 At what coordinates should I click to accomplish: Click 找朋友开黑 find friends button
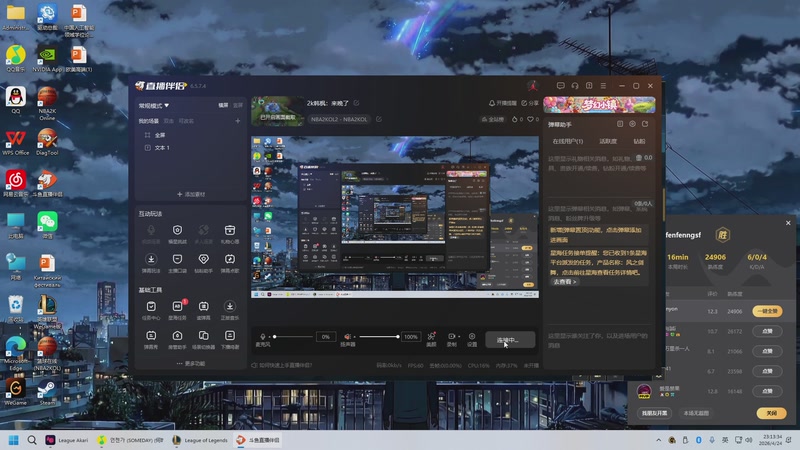click(655, 413)
